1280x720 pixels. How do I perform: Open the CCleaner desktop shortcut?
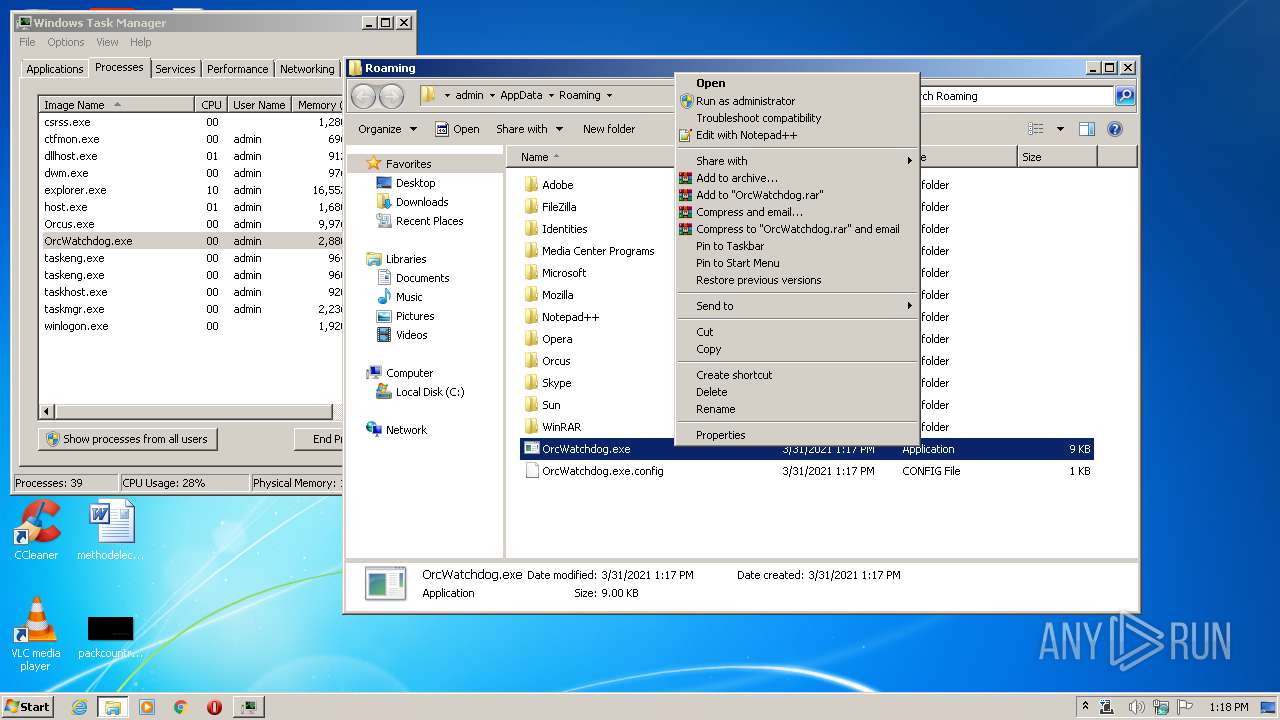pos(36,531)
